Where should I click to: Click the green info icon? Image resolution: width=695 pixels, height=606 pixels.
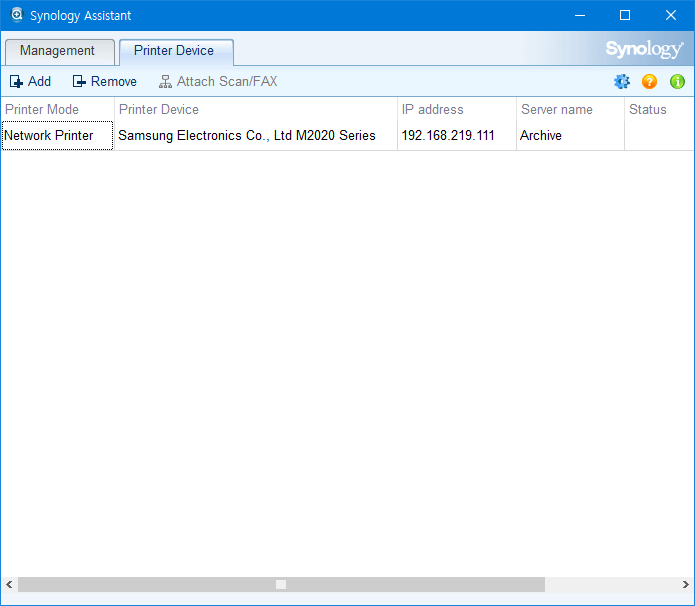tap(677, 82)
